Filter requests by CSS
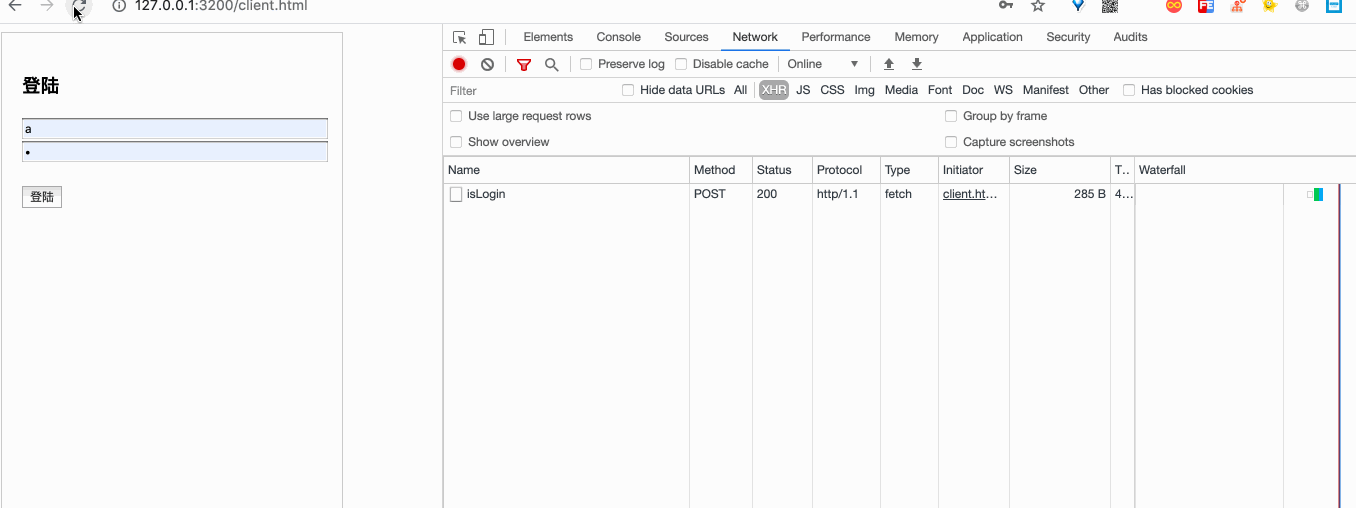The width and height of the screenshot is (1356, 508). [832, 90]
